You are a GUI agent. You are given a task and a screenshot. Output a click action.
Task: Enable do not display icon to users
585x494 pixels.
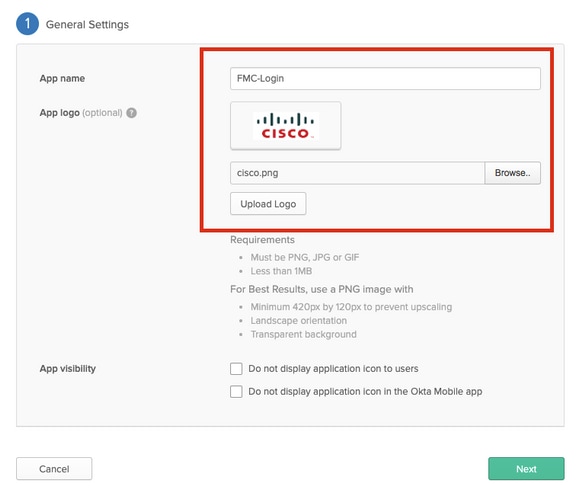click(x=236, y=369)
